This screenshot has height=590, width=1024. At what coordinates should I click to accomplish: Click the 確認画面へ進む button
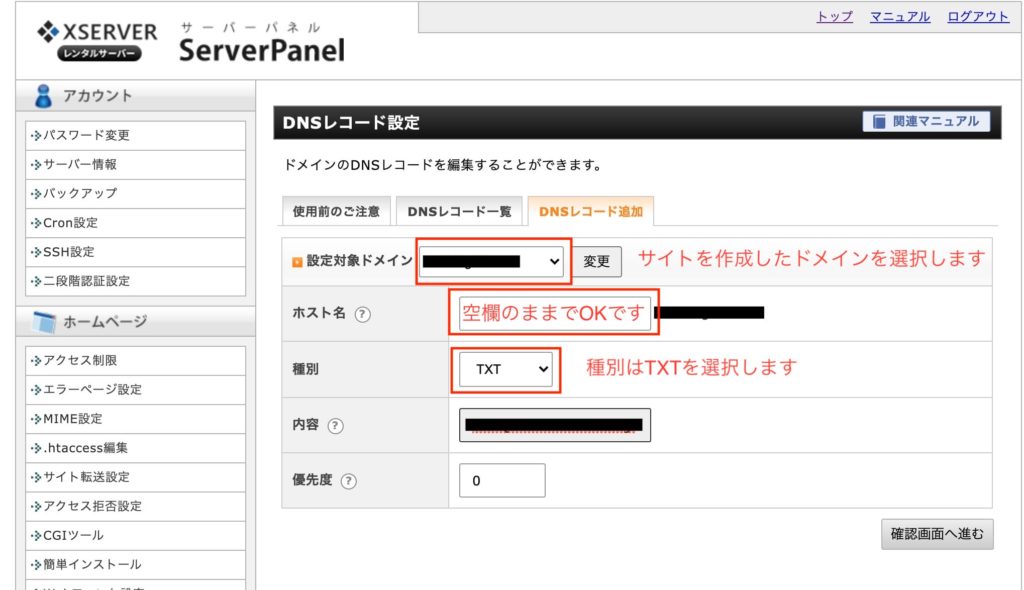point(937,534)
